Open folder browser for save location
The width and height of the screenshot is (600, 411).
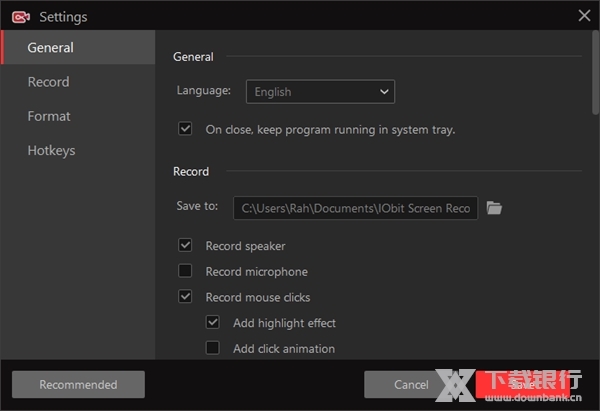point(493,208)
